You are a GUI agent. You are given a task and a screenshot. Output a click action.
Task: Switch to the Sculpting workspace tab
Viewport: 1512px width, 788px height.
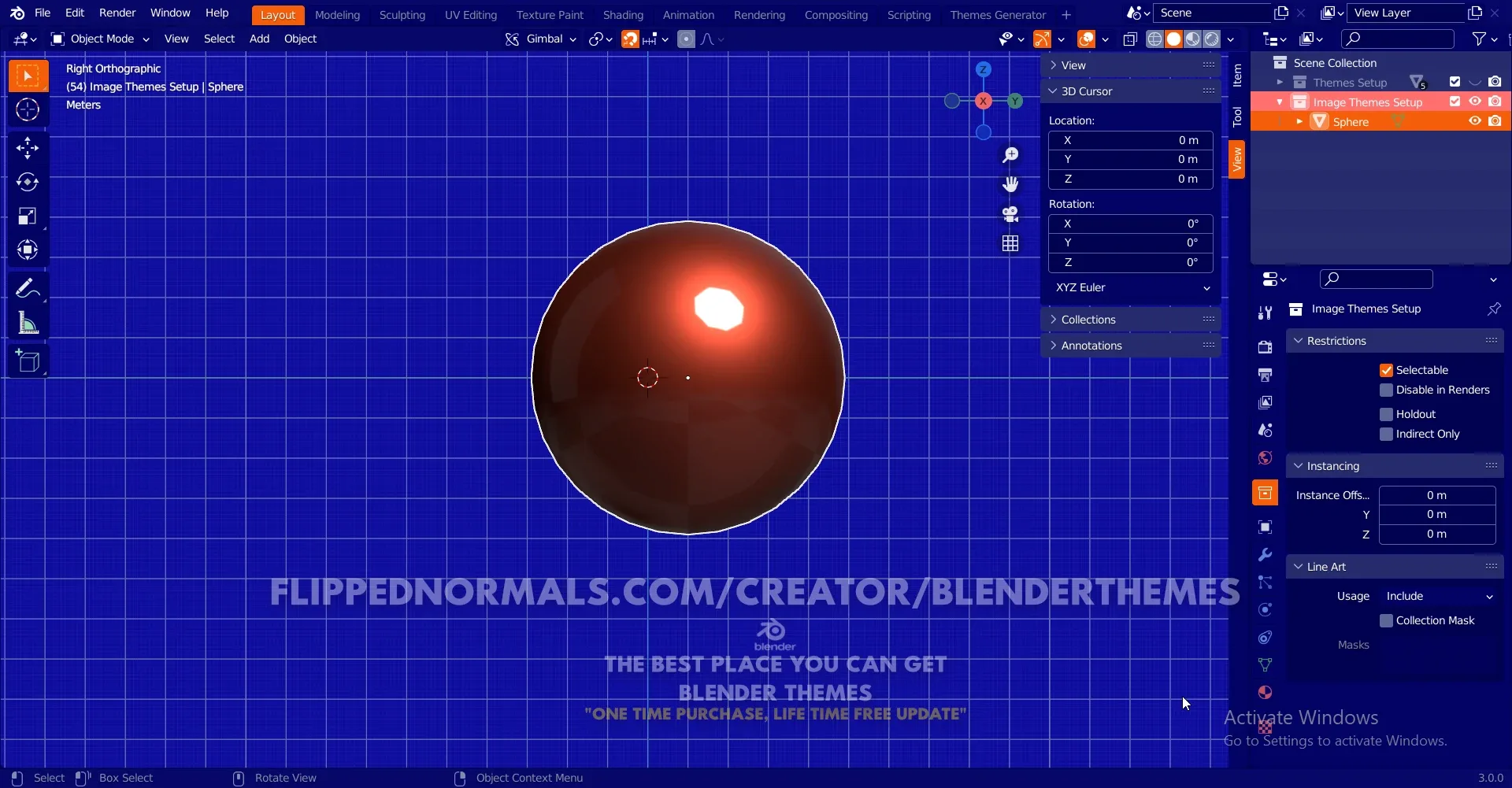[x=402, y=15]
